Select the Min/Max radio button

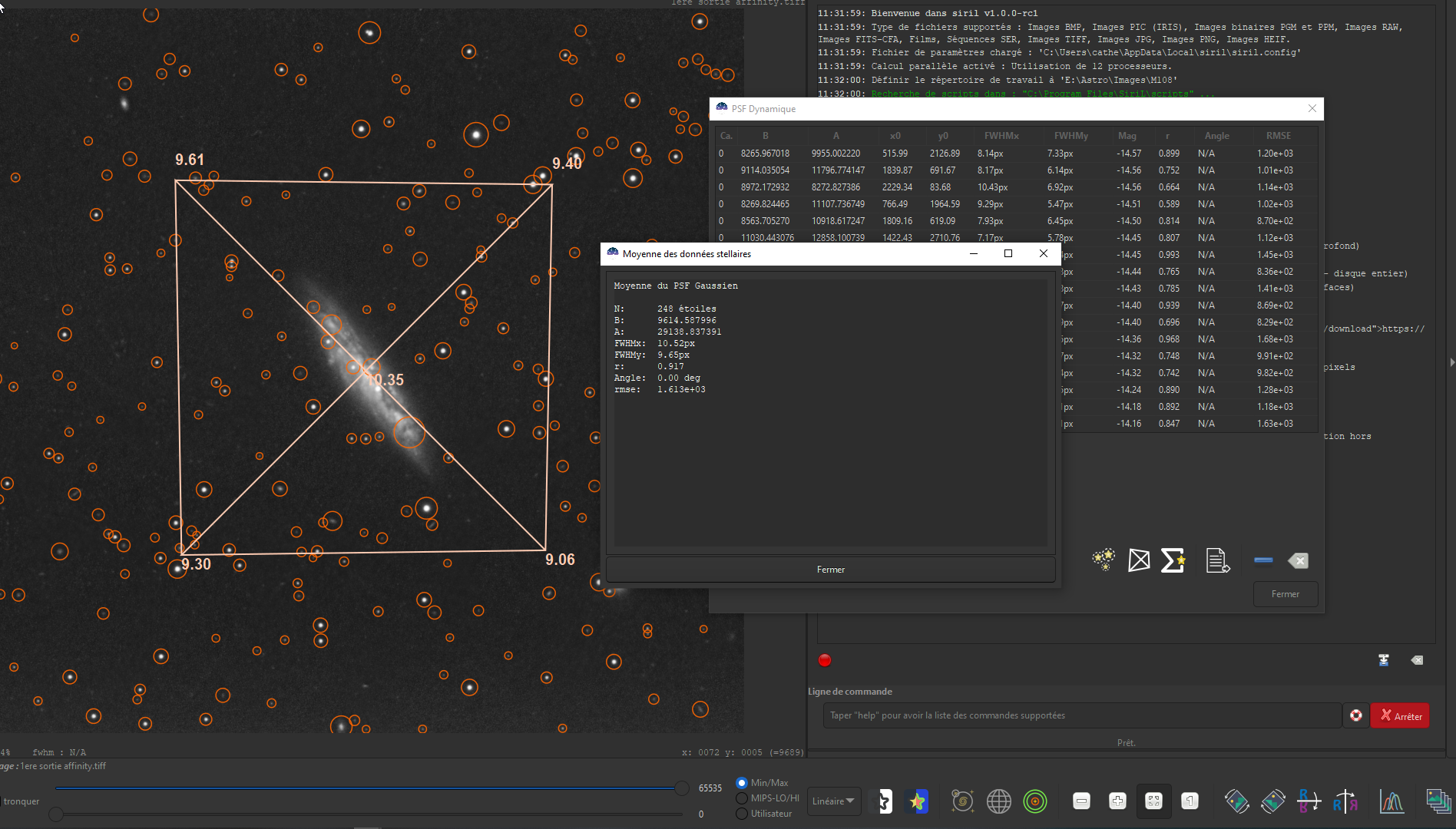coord(742,783)
